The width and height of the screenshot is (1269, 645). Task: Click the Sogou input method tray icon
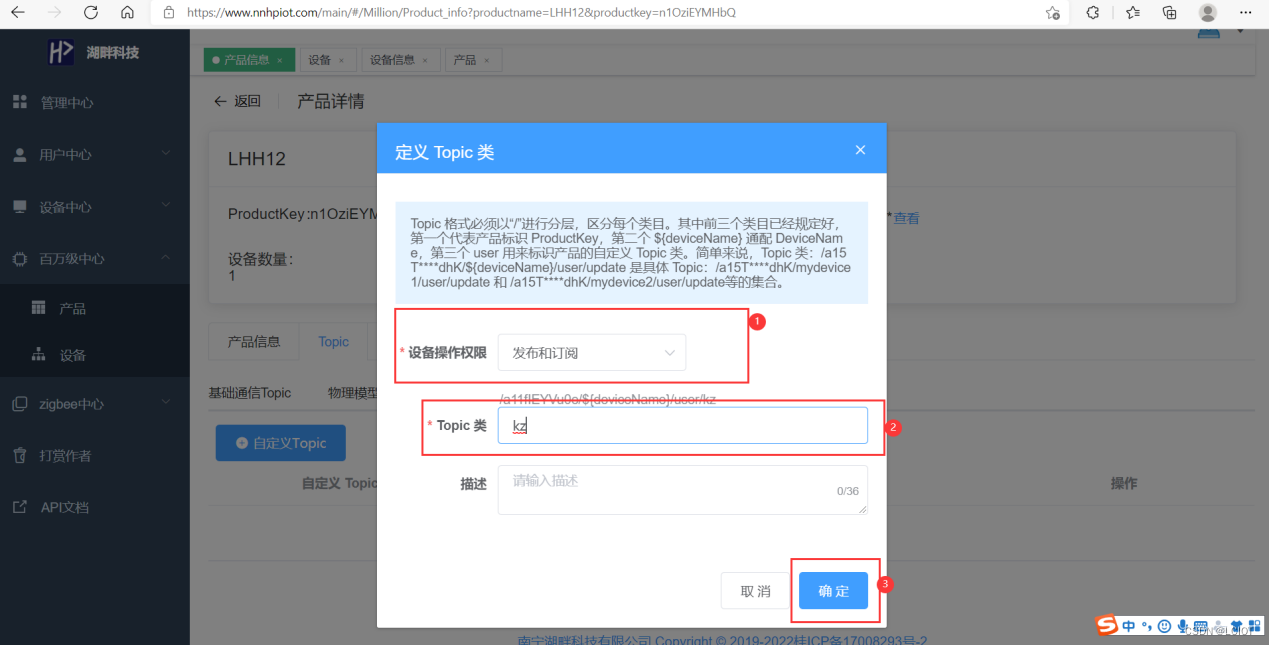[x=1105, y=625]
